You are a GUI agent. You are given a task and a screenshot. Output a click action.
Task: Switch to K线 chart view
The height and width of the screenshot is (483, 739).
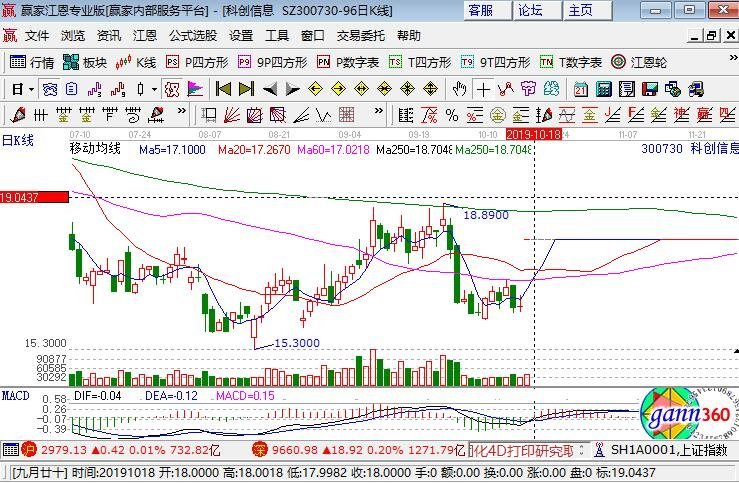136,62
